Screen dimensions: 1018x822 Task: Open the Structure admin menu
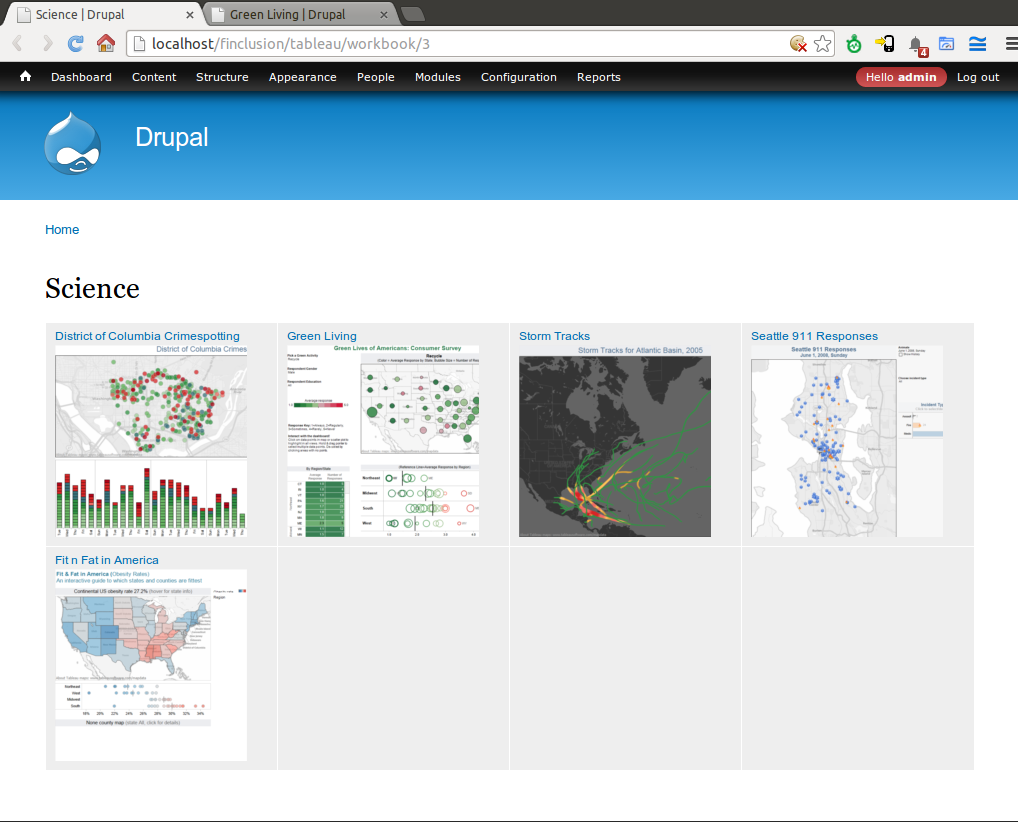pyautogui.click(x=222, y=76)
